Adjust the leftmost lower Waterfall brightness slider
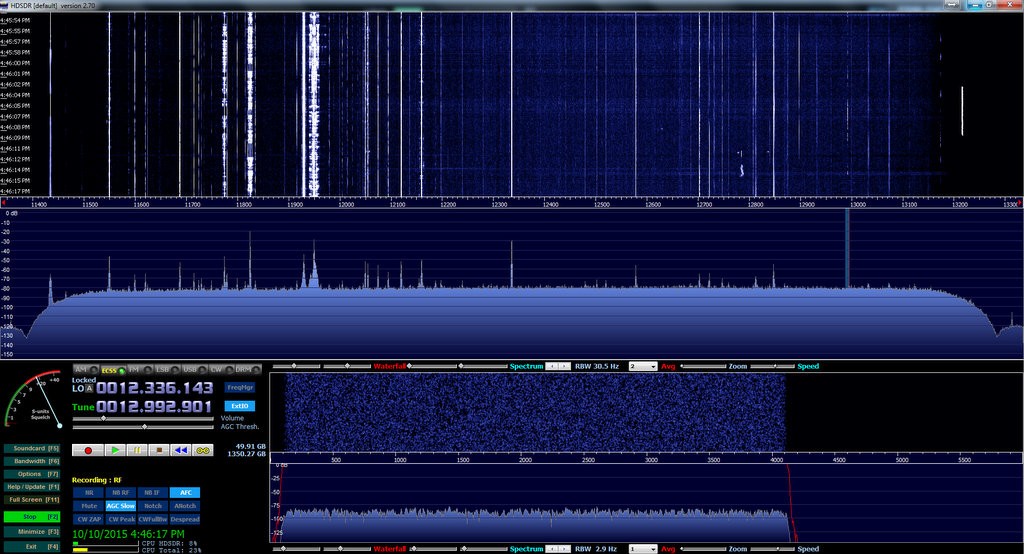This screenshot has width=1024, height=554. click(x=296, y=549)
